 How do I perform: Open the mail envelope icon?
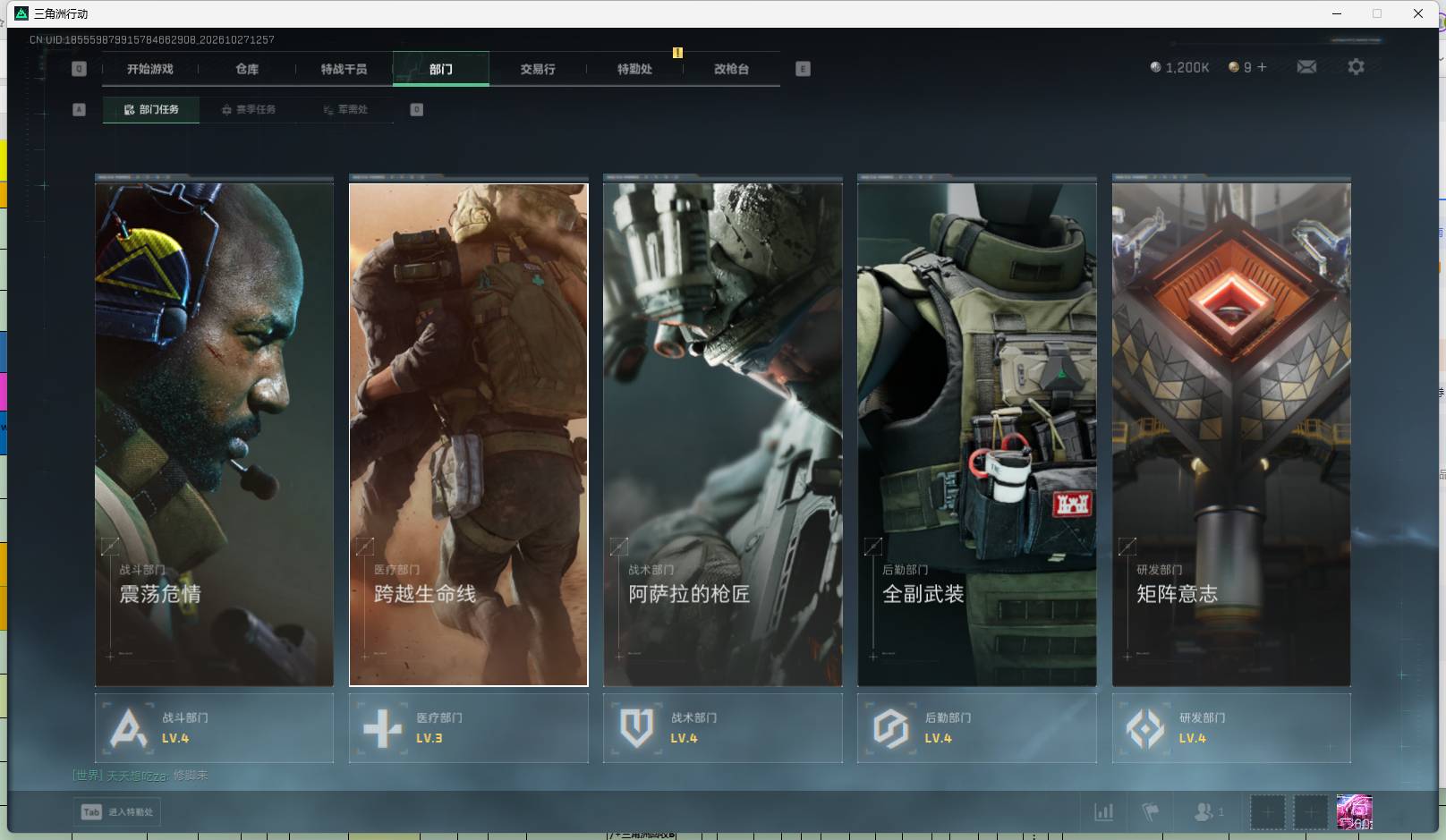(x=1306, y=67)
